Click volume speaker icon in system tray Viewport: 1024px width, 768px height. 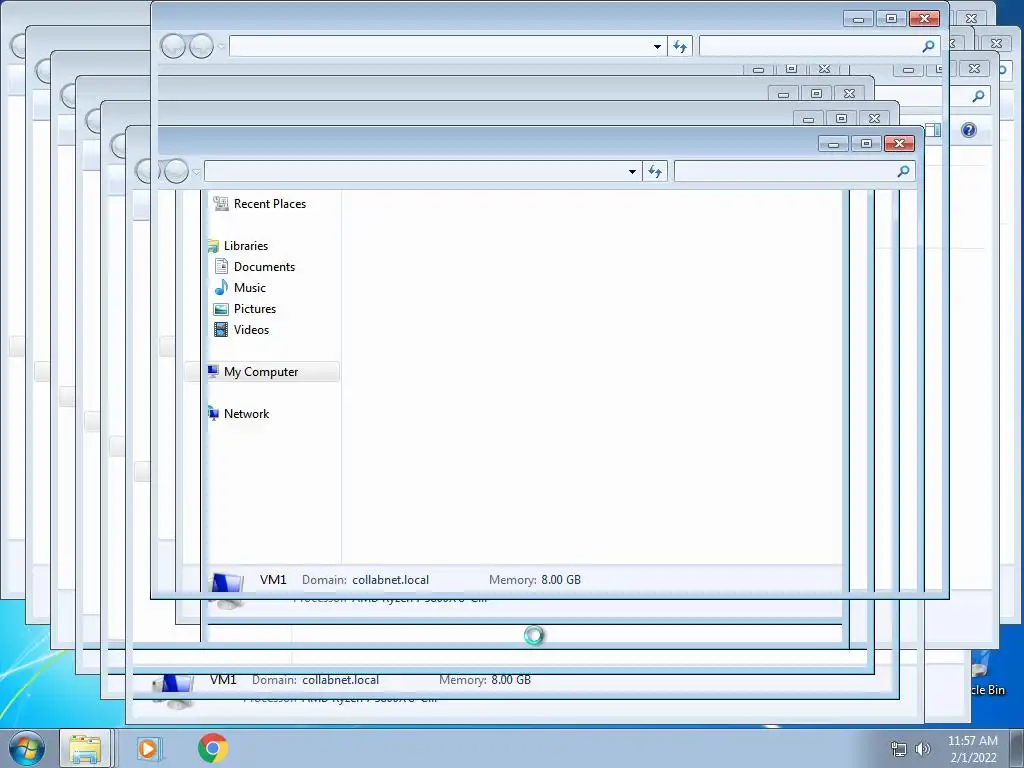pos(923,749)
